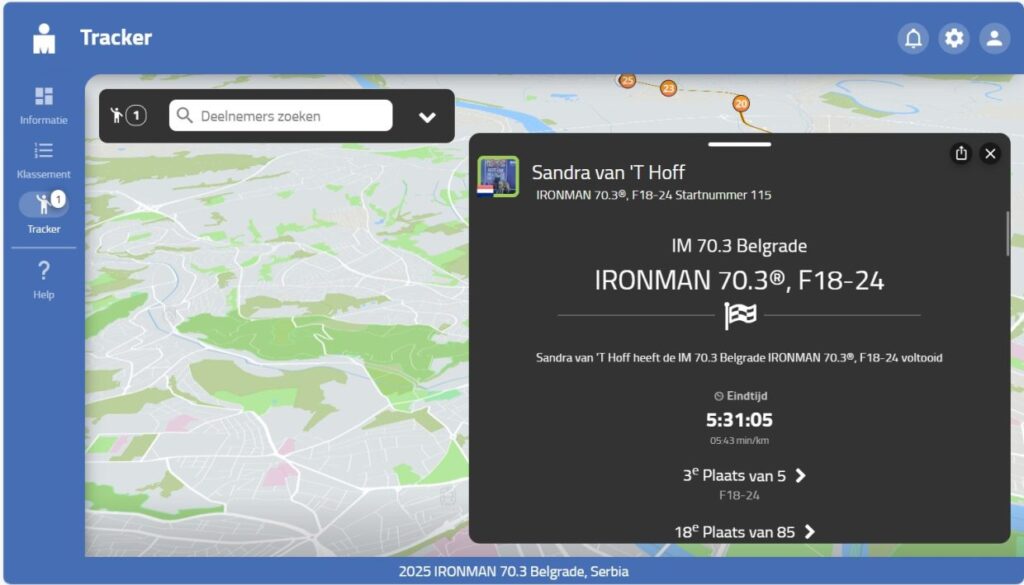The width and height of the screenshot is (1024, 585).
Task: Click the share icon in athlete panel
Action: (x=961, y=153)
